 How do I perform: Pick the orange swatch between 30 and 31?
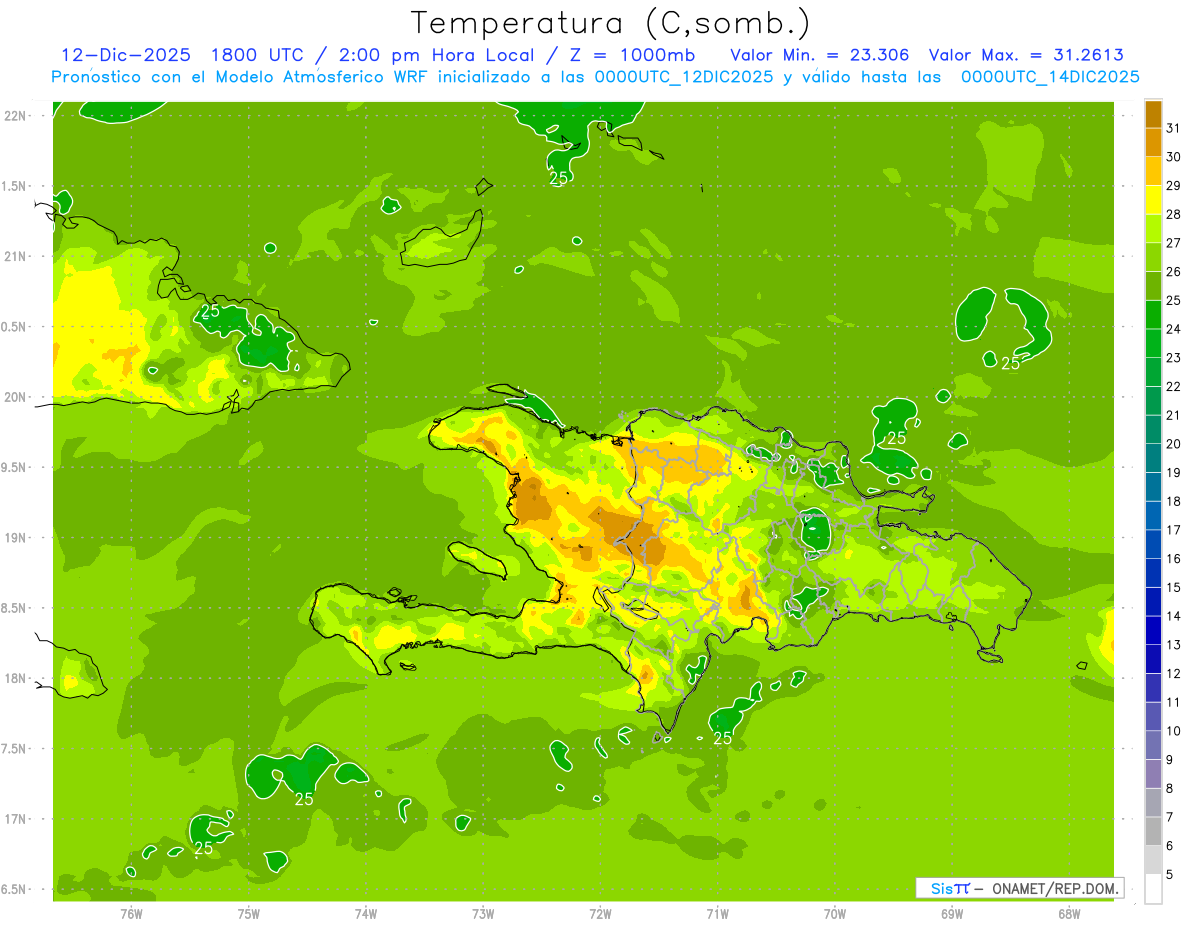(1153, 142)
